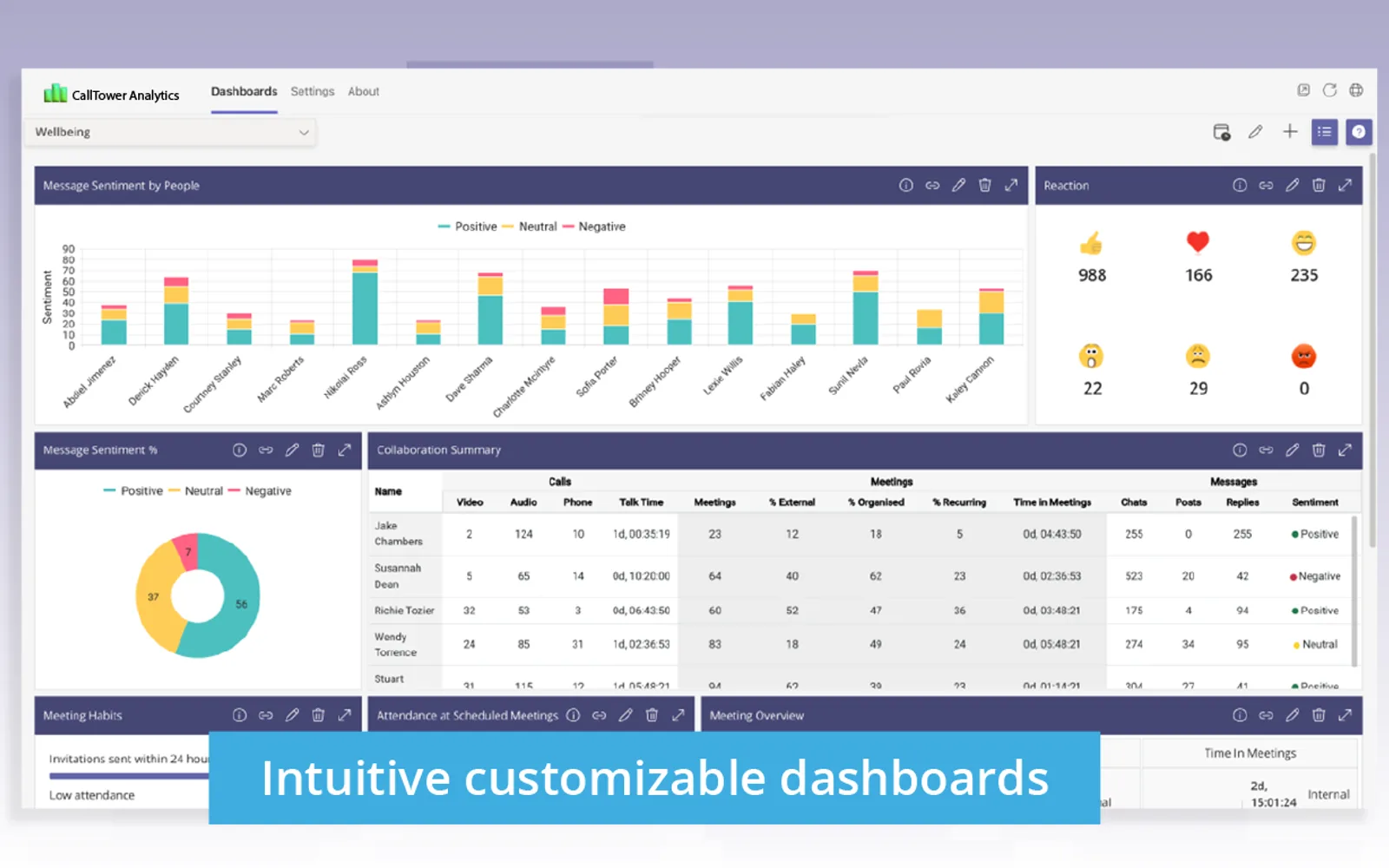Edit the Message Sentiment % widget
This screenshot has width=1389, height=868.
[x=292, y=450]
